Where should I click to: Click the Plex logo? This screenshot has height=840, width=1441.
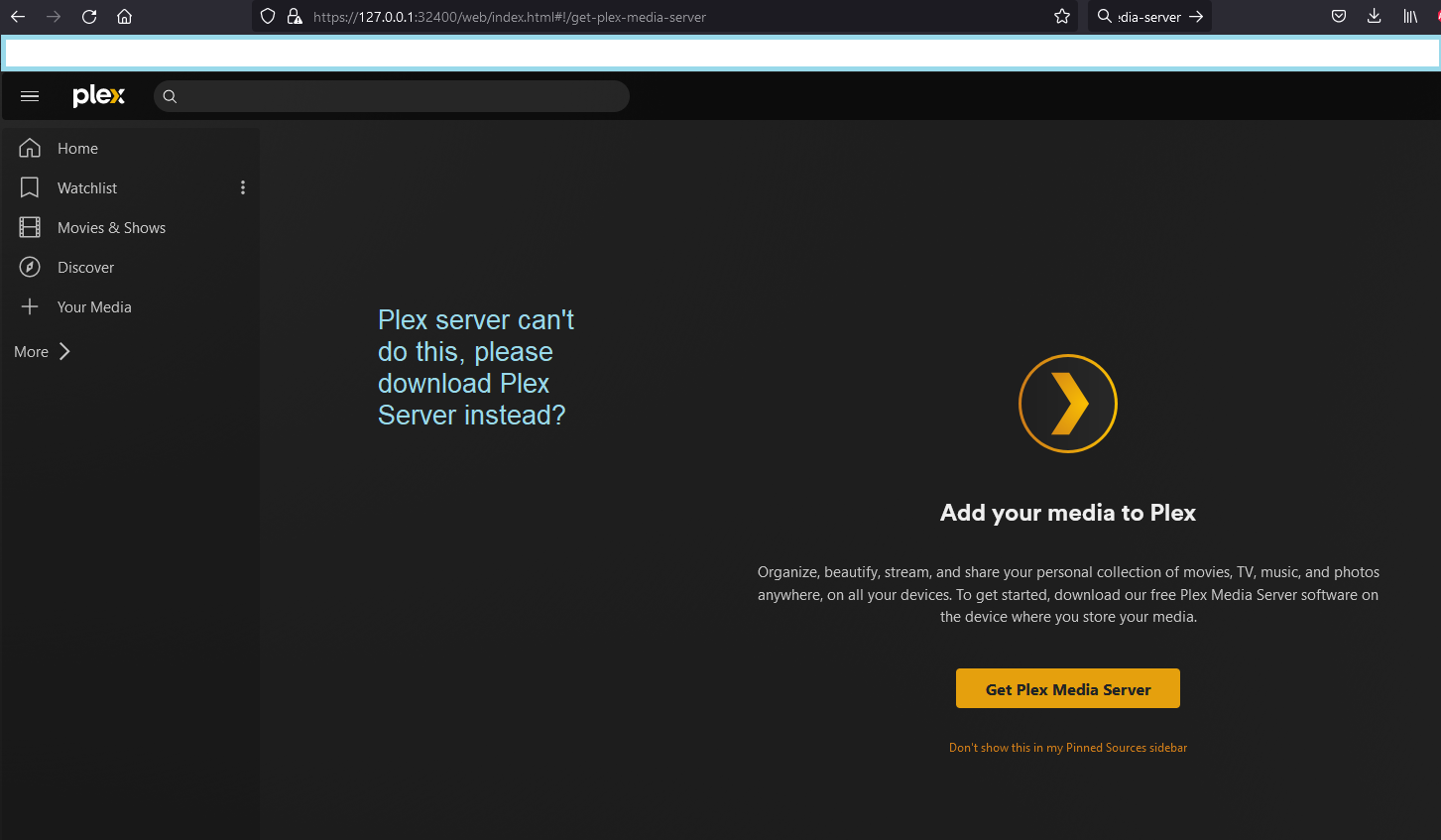[x=99, y=96]
